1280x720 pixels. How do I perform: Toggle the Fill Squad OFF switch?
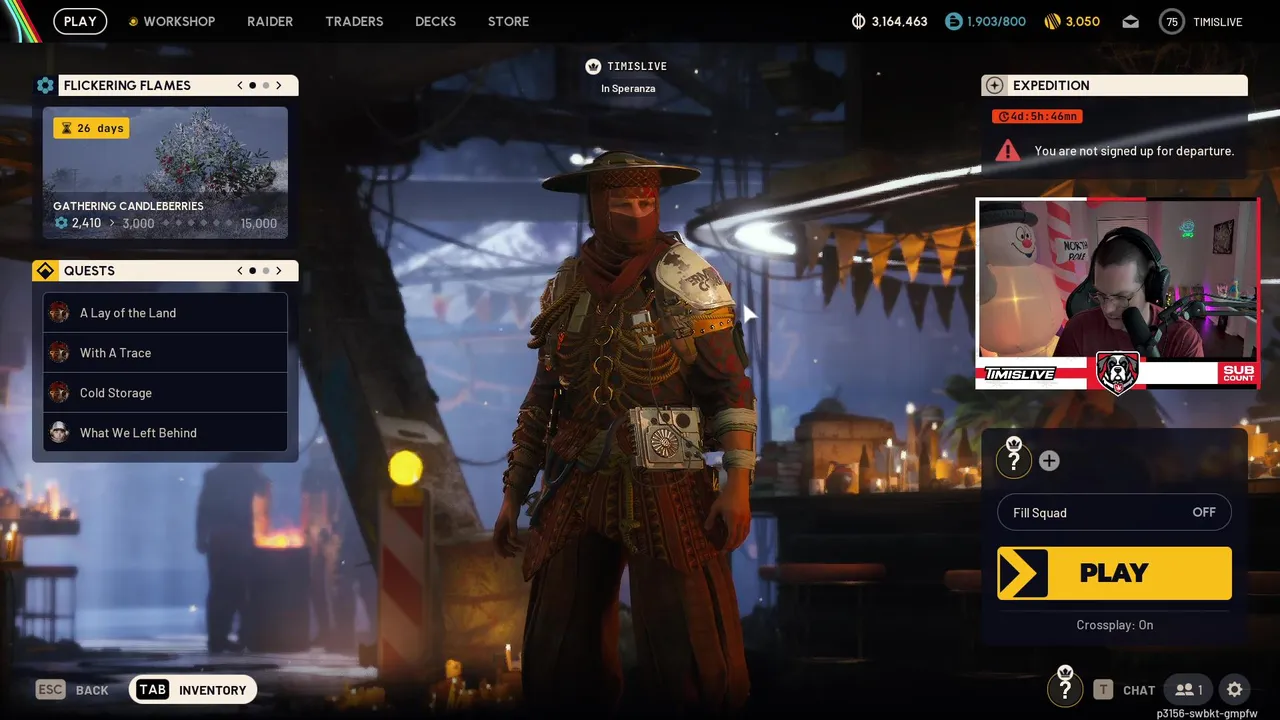[1114, 513]
